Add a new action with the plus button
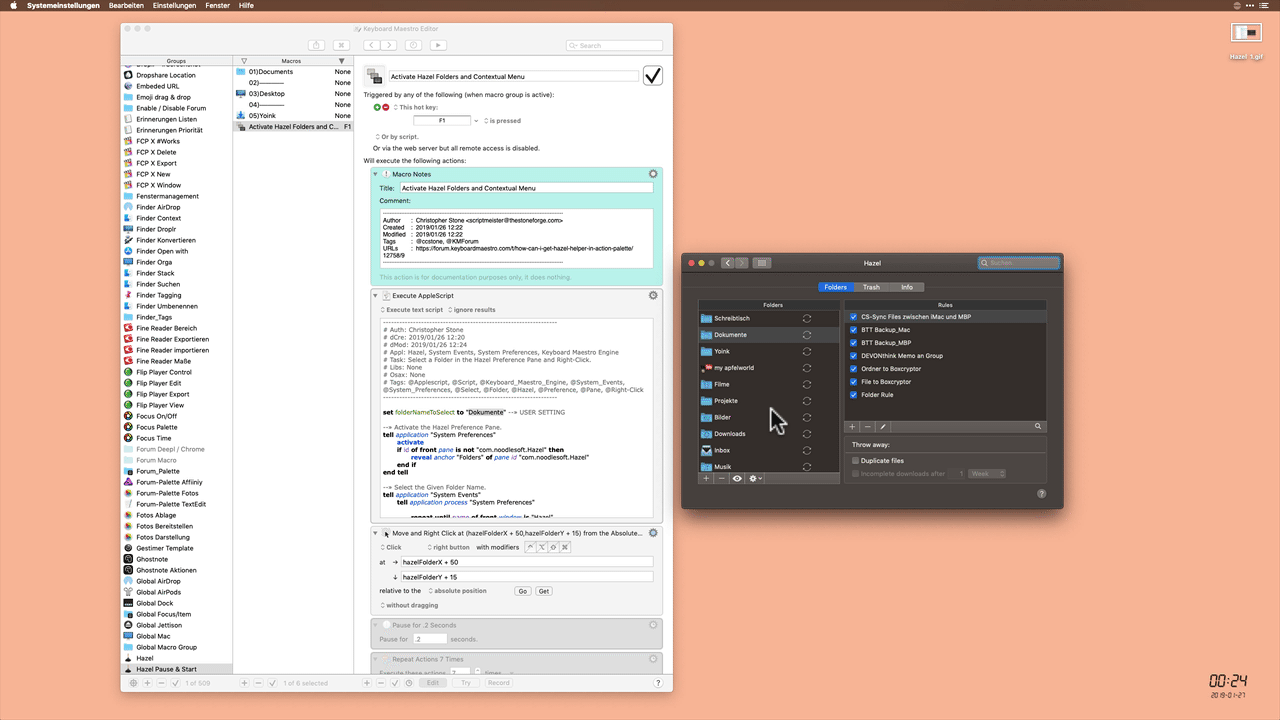 tap(367, 683)
